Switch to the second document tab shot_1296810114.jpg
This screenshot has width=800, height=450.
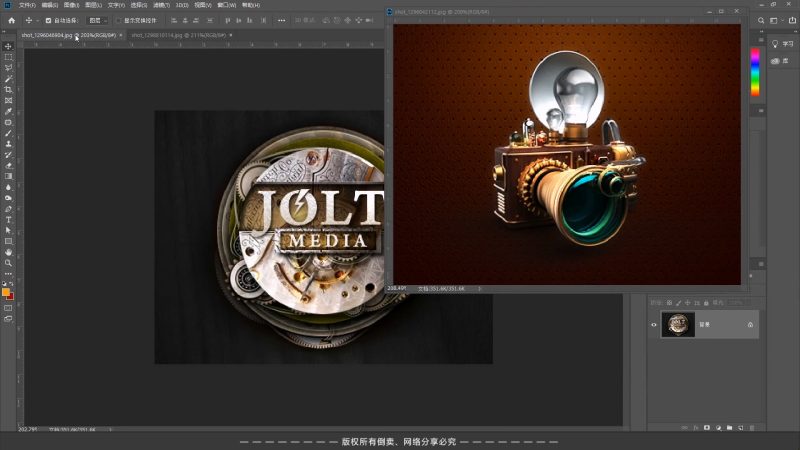tap(165, 35)
